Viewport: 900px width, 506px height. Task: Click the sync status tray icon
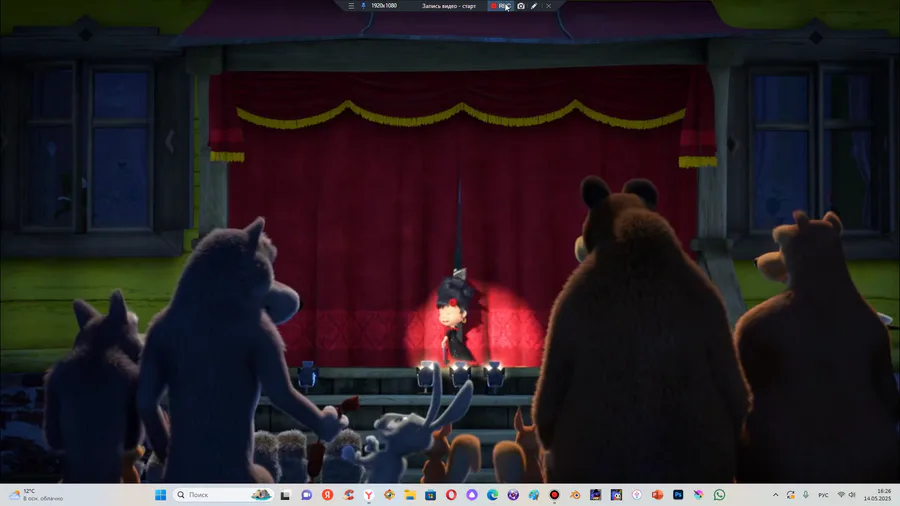790,495
